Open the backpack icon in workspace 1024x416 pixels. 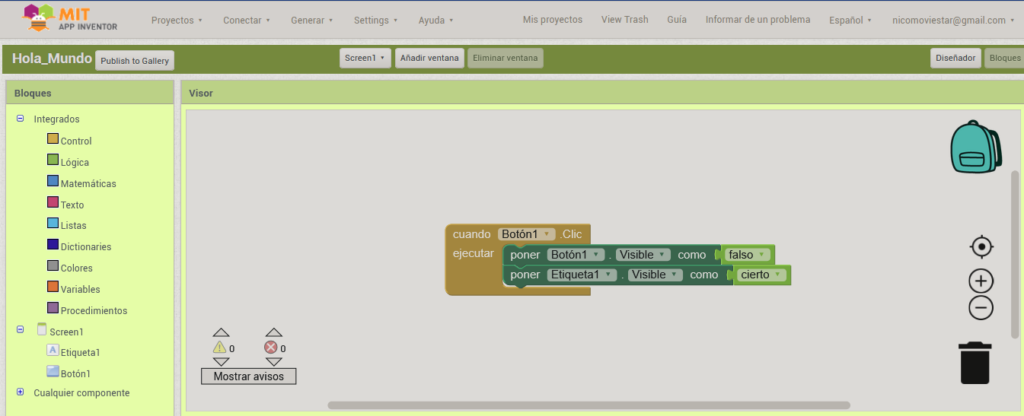click(x=976, y=146)
